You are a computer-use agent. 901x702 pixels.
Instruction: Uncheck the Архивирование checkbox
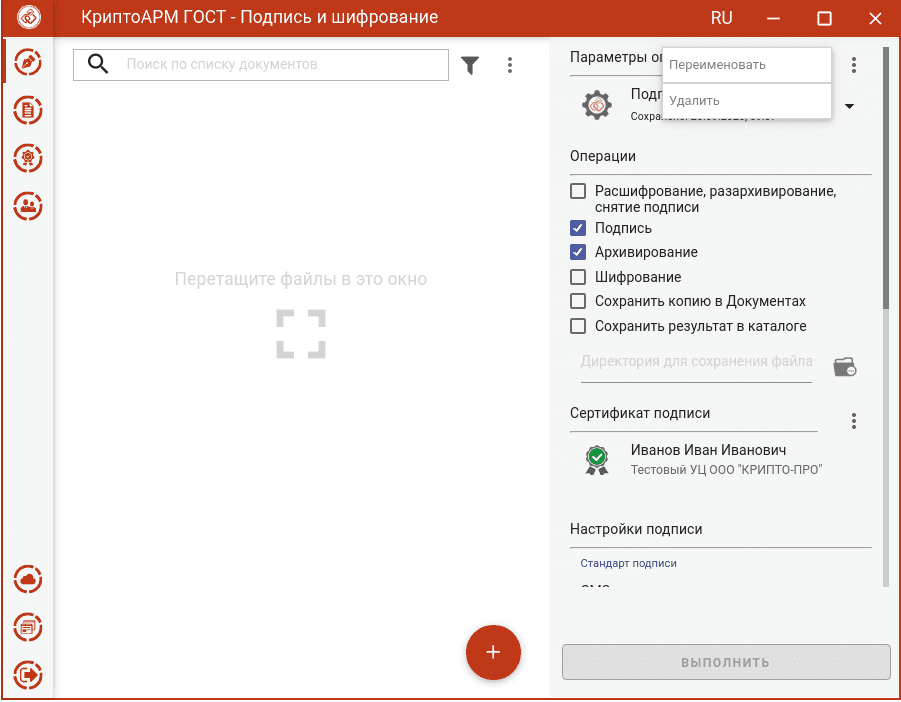point(578,252)
